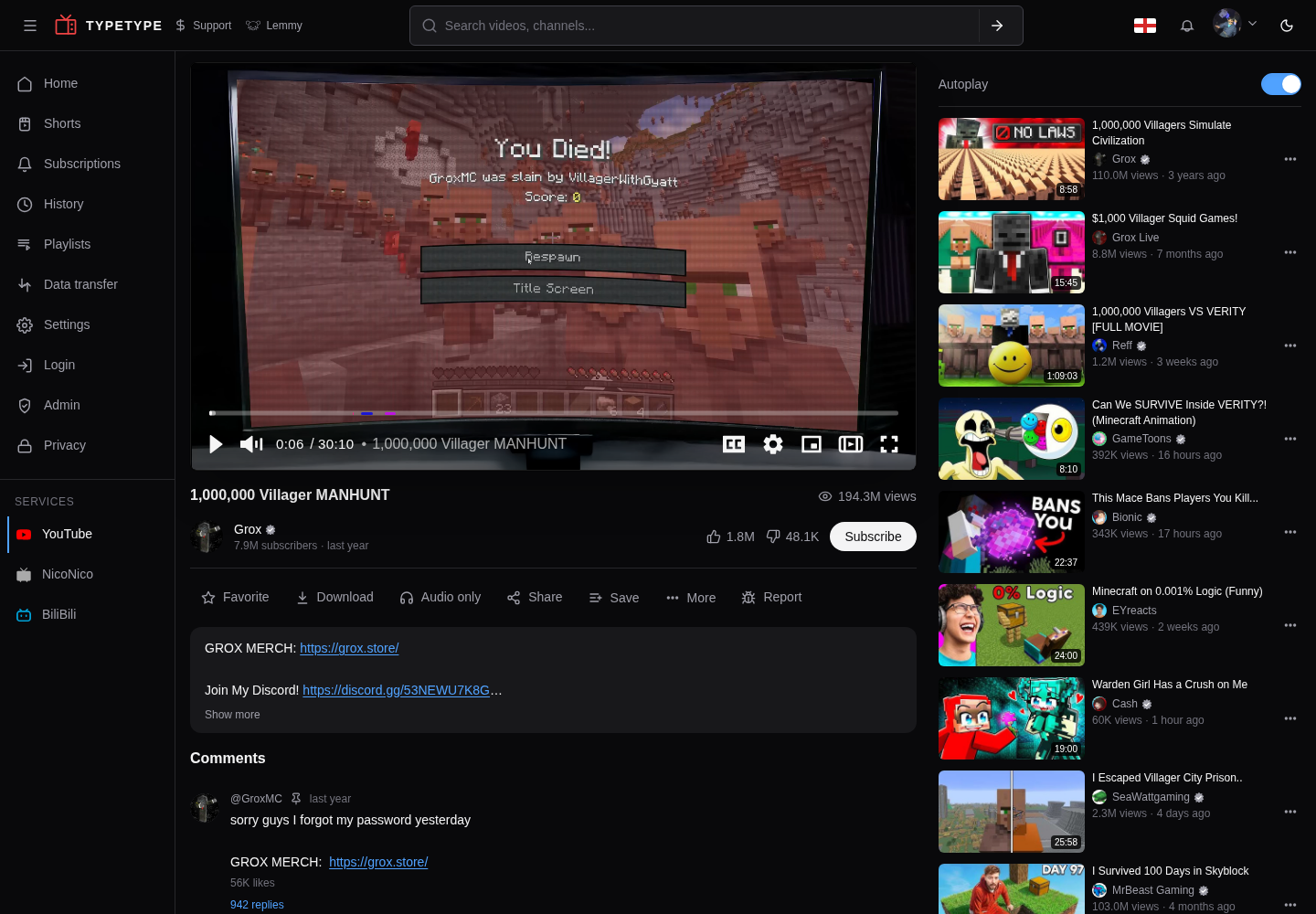This screenshot has width=1316, height=914.
Task: Toggle the Autoplay switch off
Action: [1281, 84]
